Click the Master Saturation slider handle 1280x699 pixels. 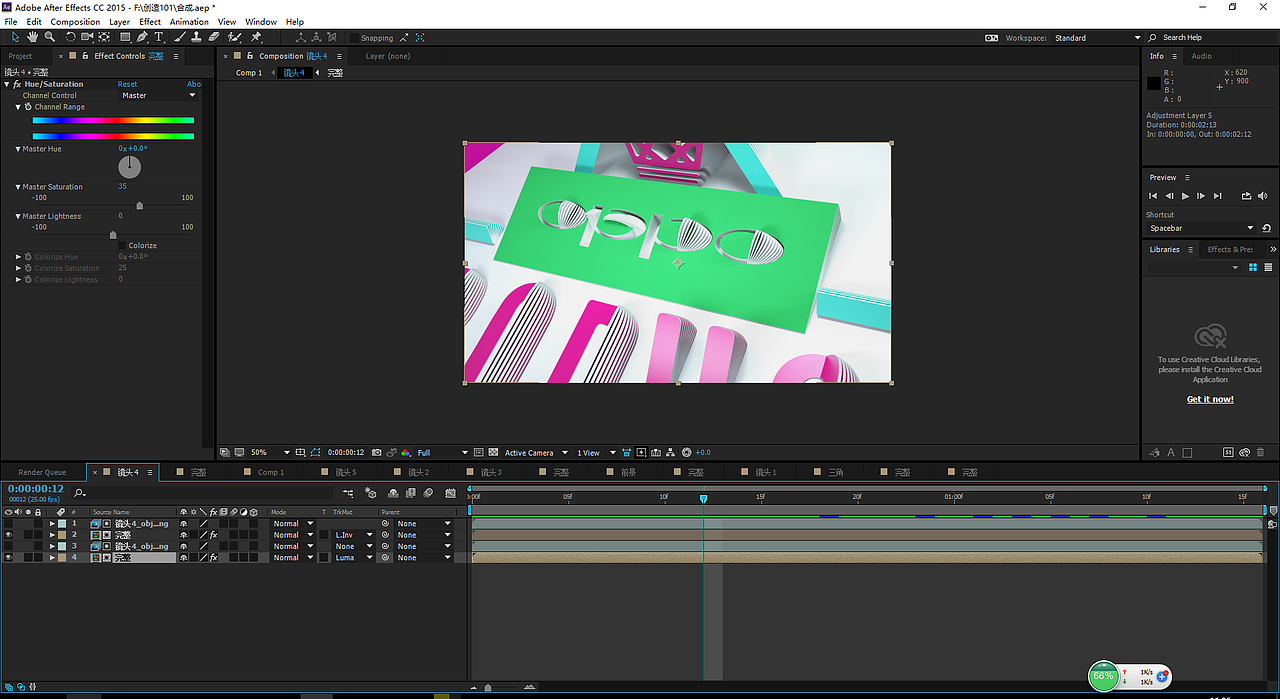point(139,206)
